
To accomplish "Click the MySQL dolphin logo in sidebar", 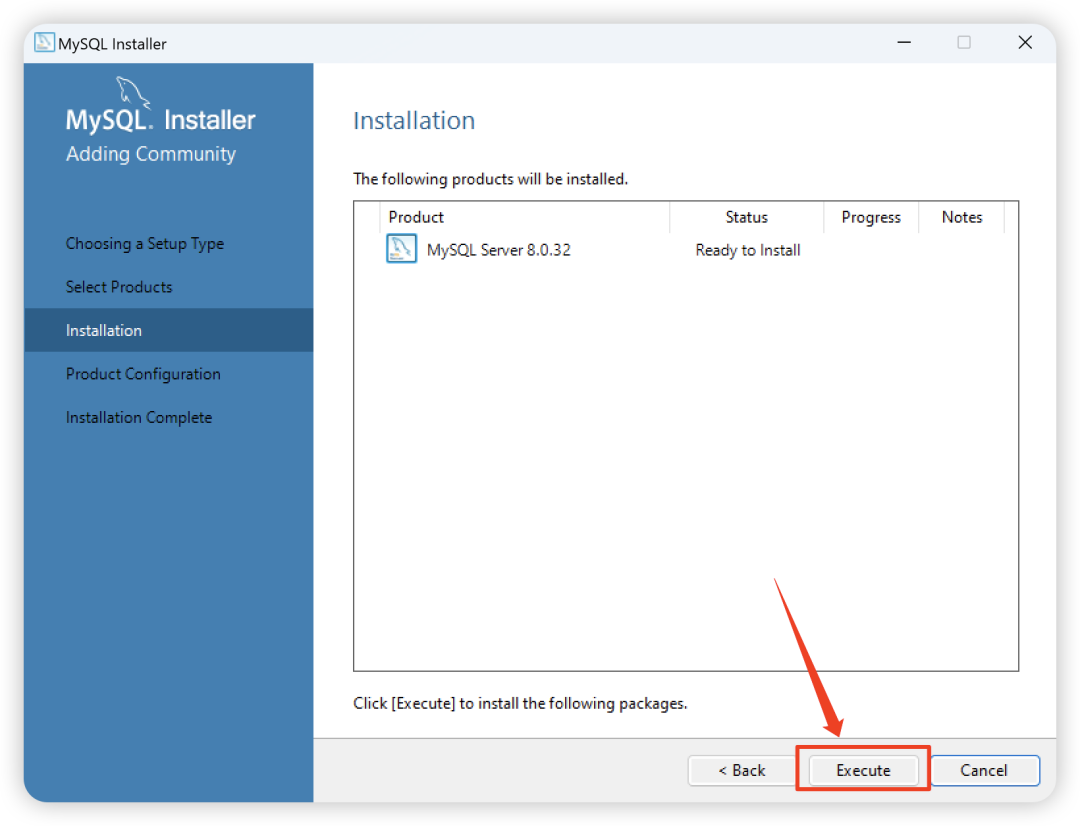I will 132,92.
